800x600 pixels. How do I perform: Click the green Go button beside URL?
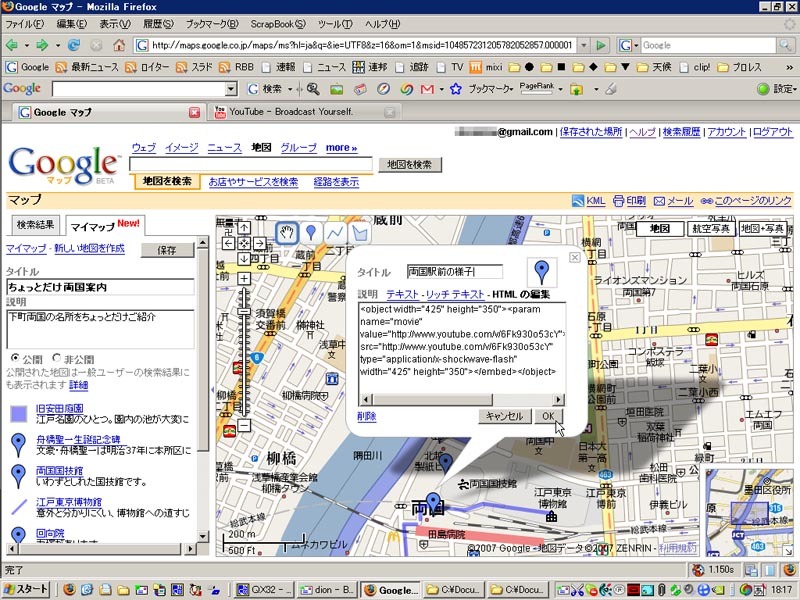tap(602, 45)
